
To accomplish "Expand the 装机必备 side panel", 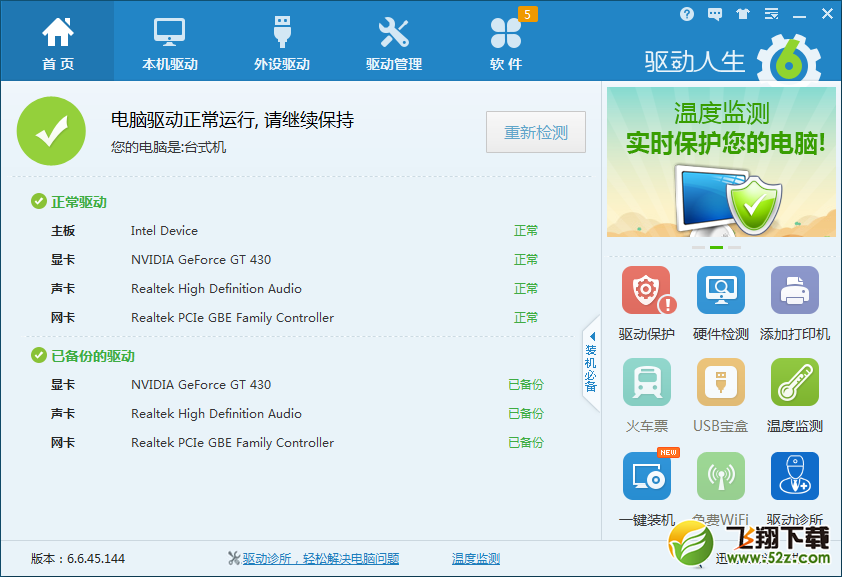I will pos(591,363).
